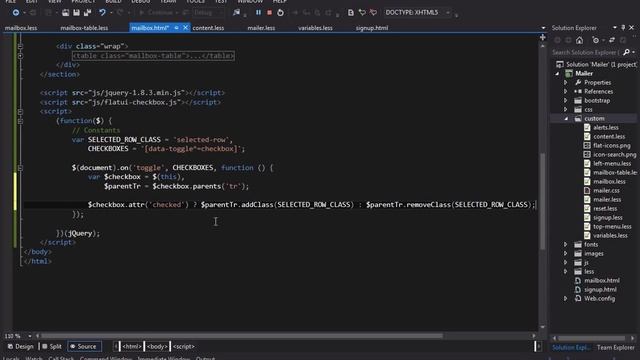The image size is (640, 360).
Task: Expand collapsed table mailbox-table code region
Action: pyautogui.click(x=20, y=56)
